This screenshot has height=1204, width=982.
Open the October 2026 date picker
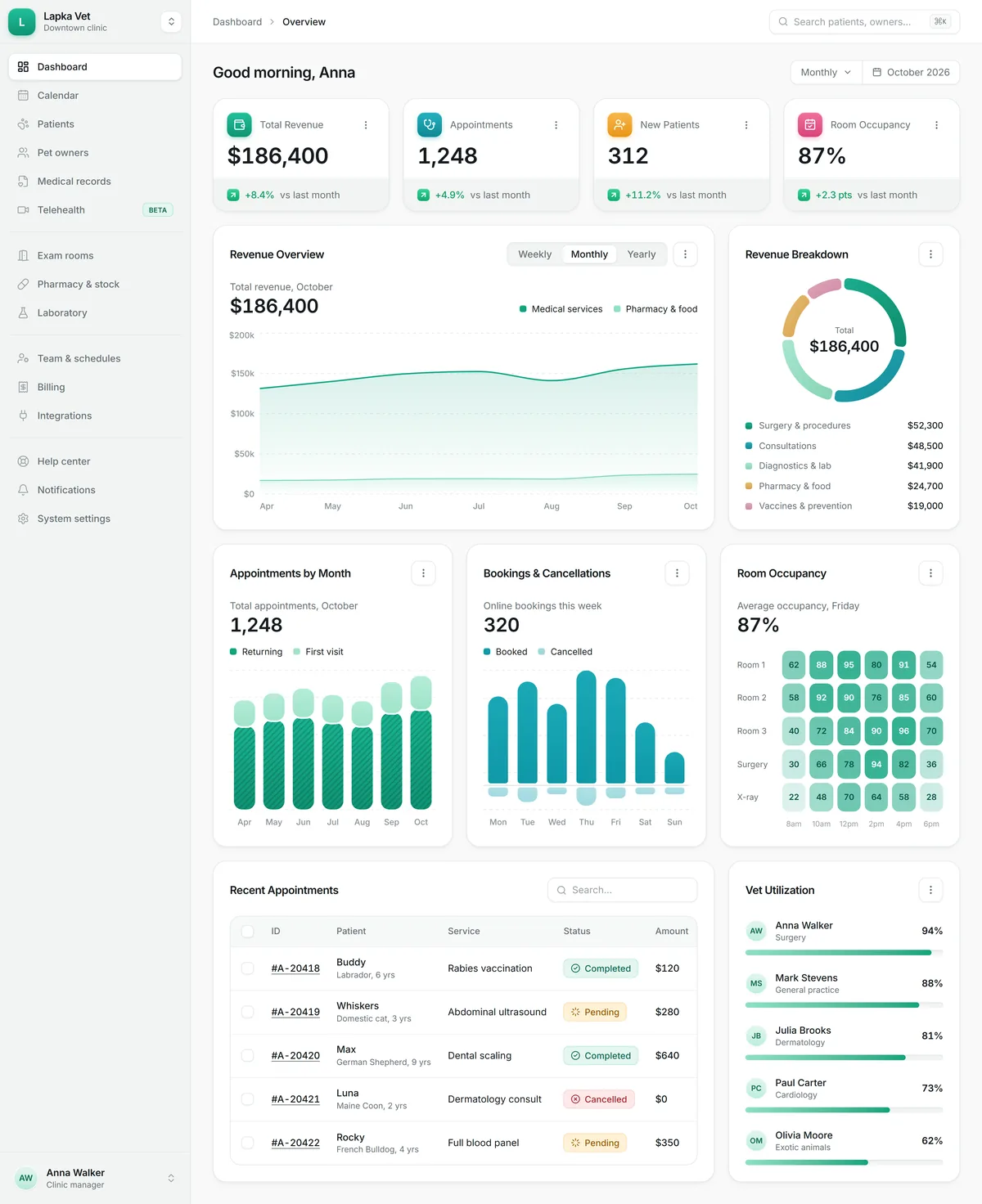(x=911, y=72)
